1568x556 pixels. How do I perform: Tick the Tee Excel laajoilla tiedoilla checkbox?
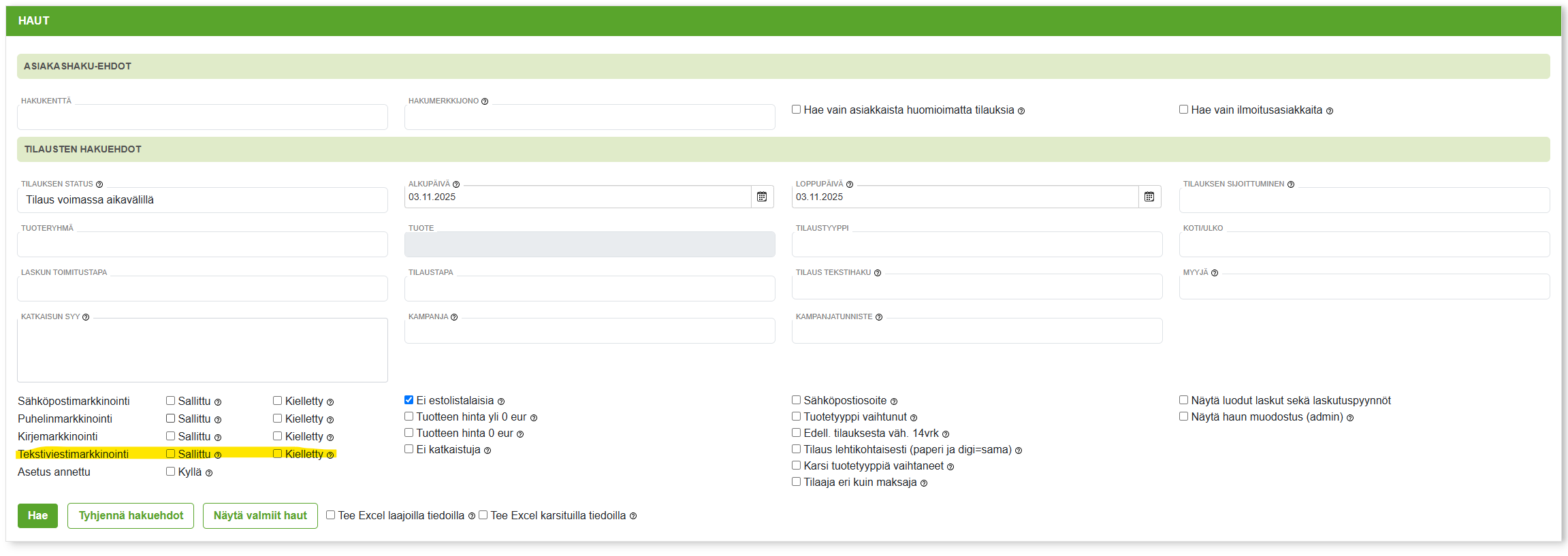click(331, 515)
